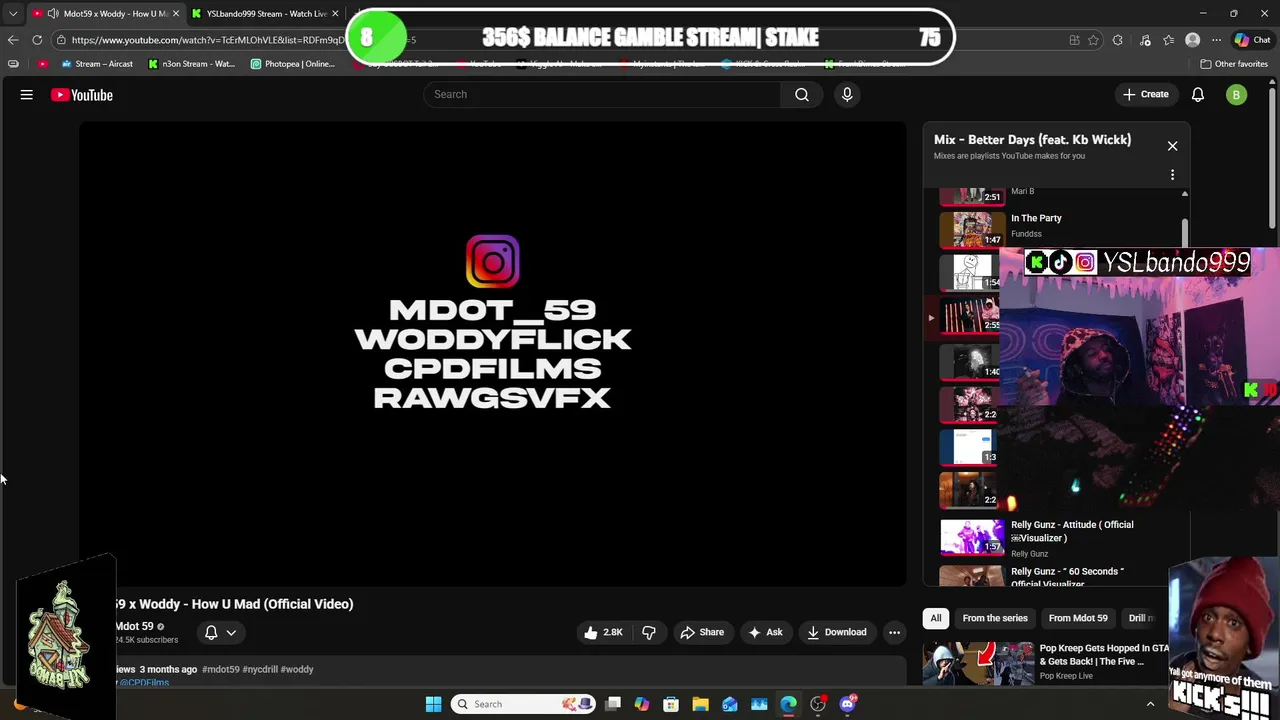Open Task View on the taskbar

point(613,704)
